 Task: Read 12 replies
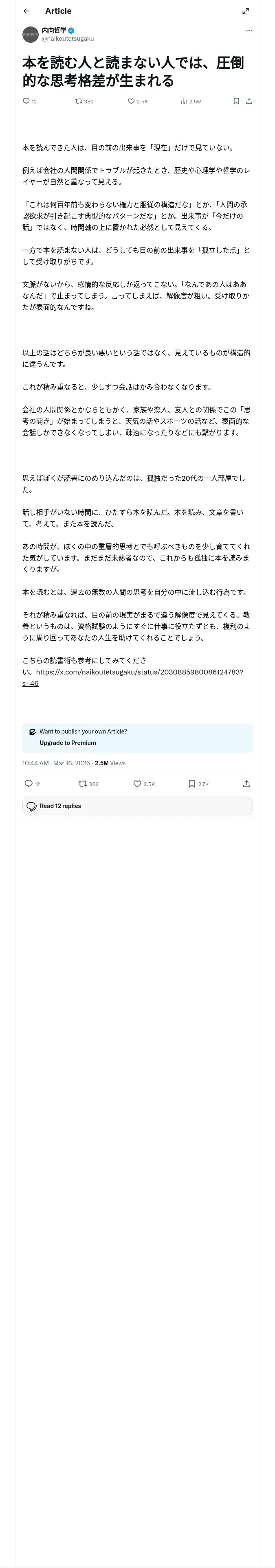(x=137, y=805)
